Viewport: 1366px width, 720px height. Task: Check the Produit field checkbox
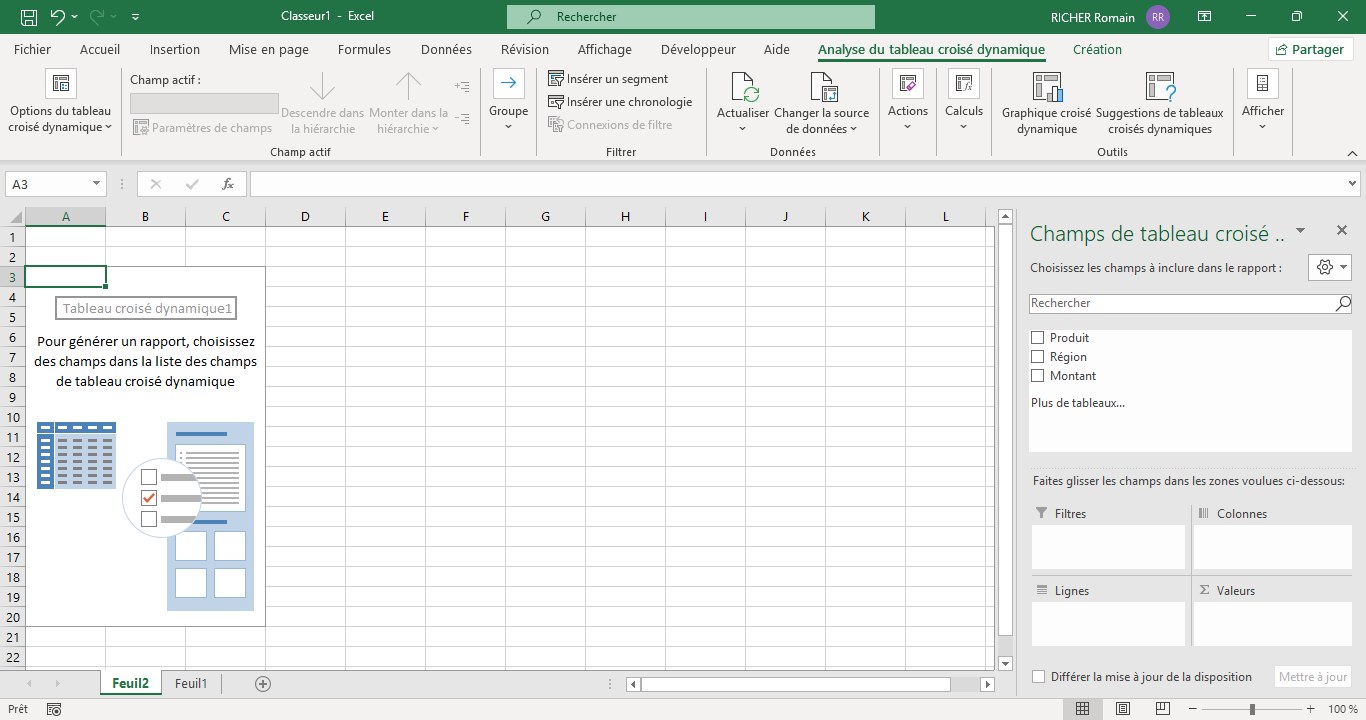pyautogui.click(x=1037, y=338)
